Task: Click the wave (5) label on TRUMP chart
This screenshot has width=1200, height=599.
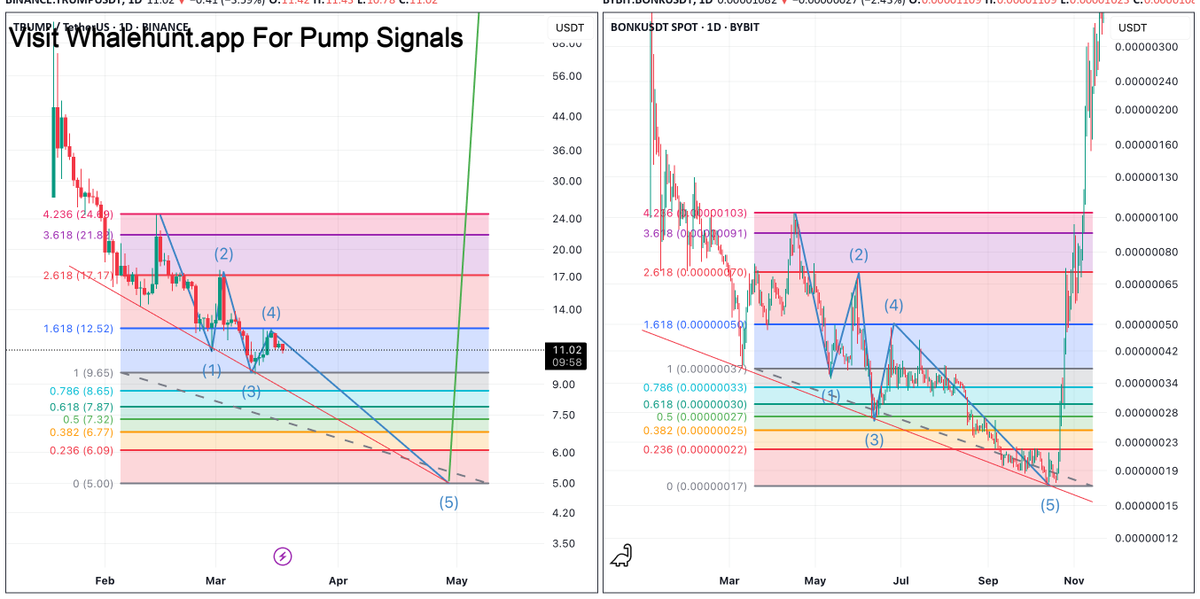Action: pyautogui.click(x=447, y=502)
